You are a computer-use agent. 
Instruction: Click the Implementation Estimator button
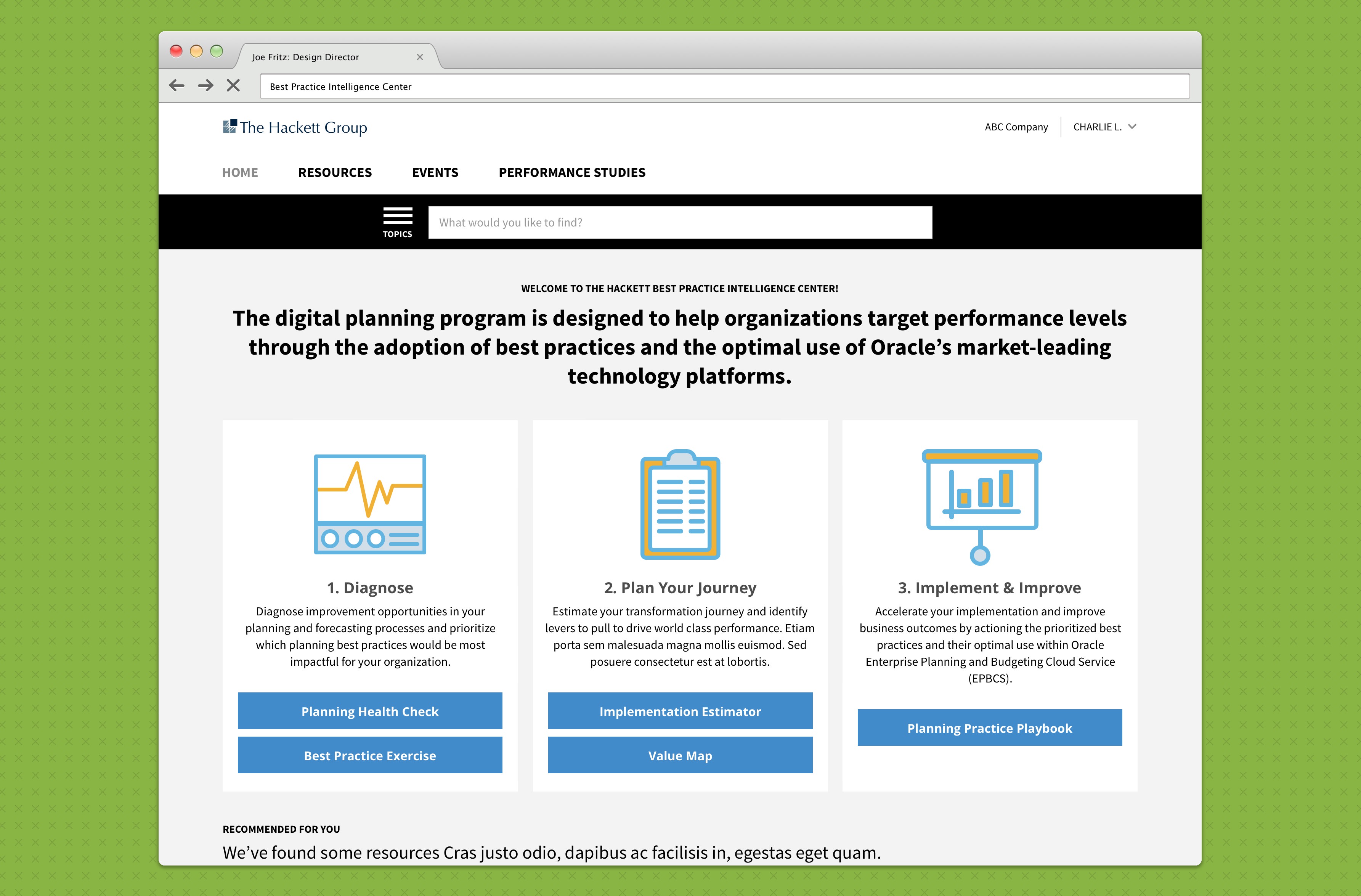680,711
